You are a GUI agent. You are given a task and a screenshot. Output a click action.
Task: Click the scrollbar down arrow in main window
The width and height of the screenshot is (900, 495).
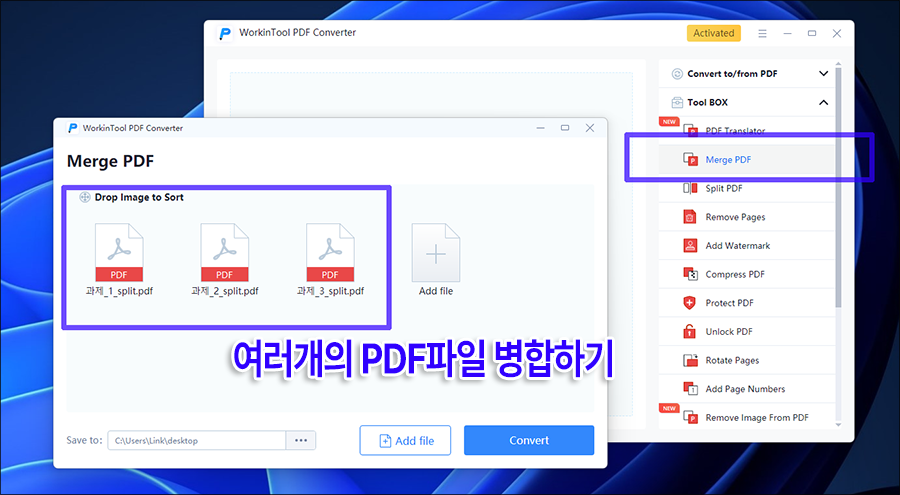click(x=838, y=425)
